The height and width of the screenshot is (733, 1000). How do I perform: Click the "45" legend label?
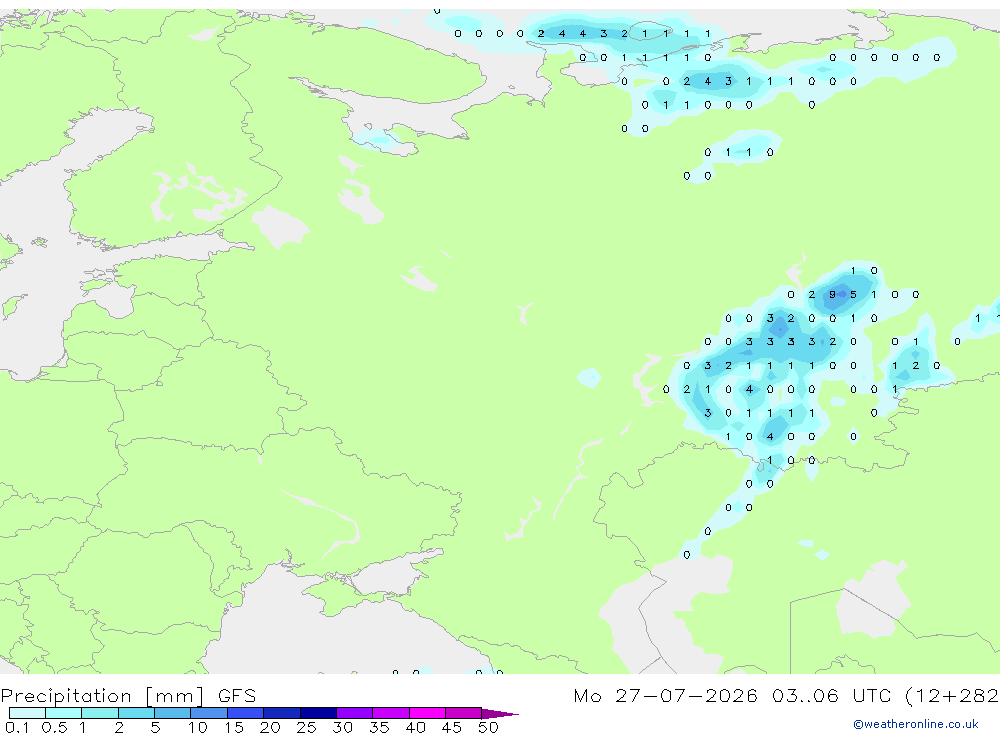[452, 727]
